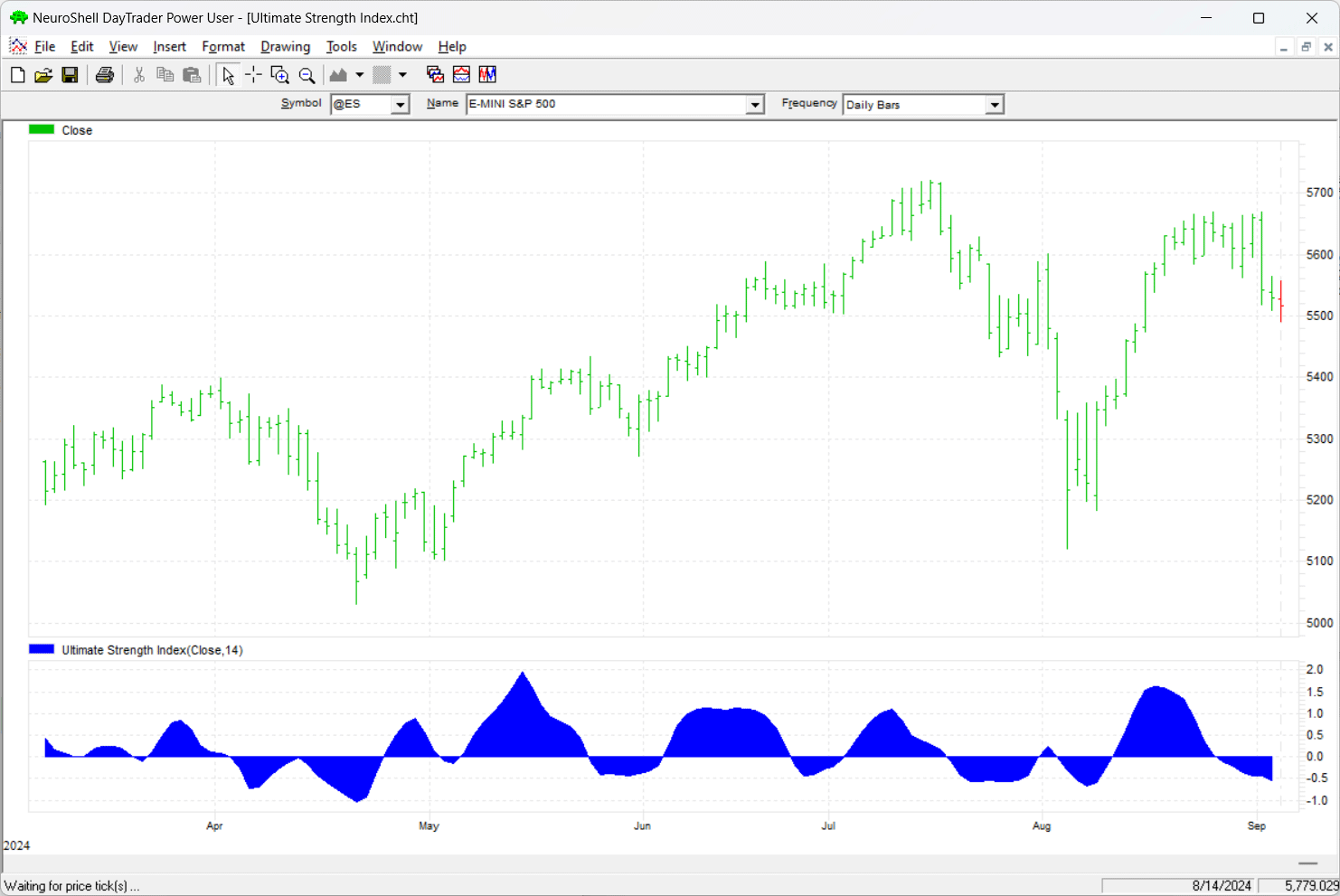Click the red-blue bar chart toolbar icon

[x=487, y=75]
